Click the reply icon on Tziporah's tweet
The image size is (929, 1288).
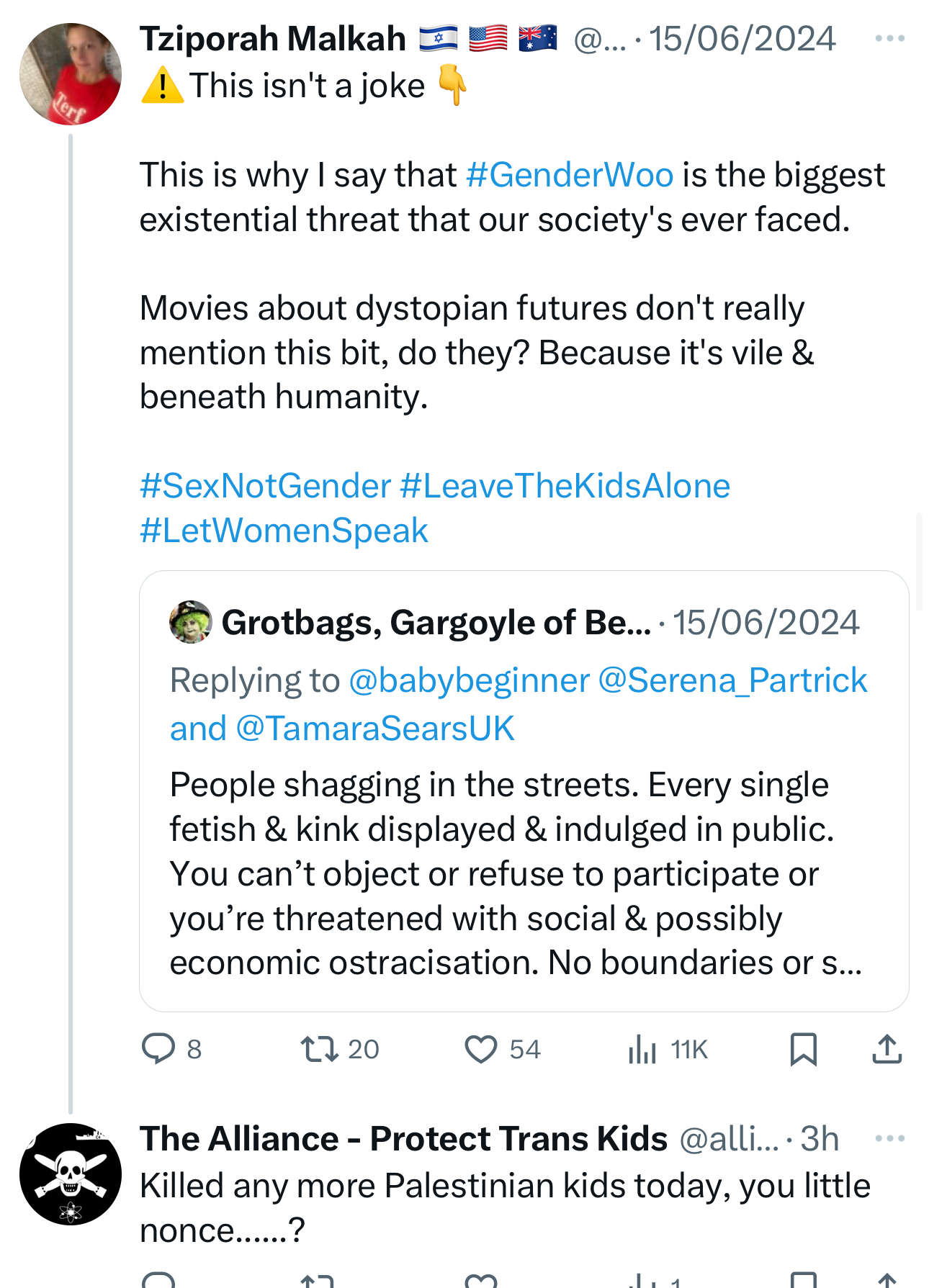158,1048
